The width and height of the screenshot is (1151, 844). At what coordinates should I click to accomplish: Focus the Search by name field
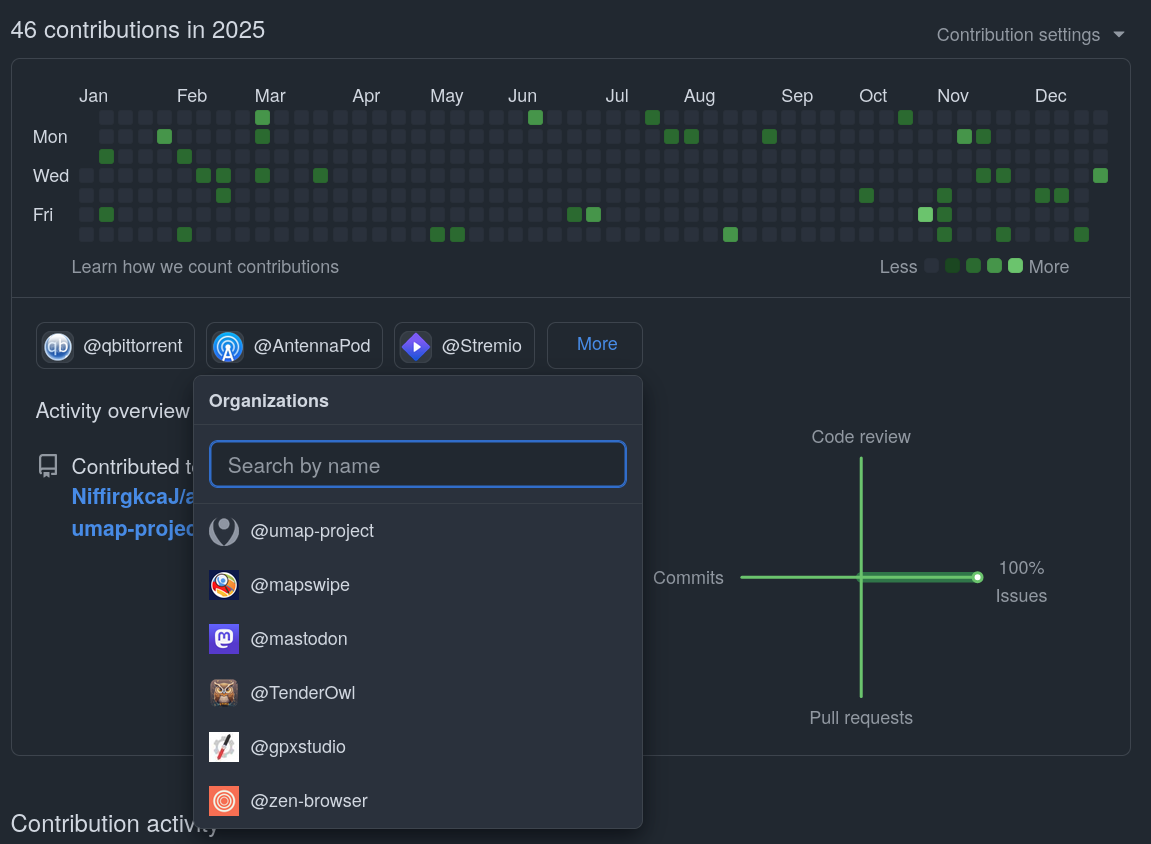(417, 465)
